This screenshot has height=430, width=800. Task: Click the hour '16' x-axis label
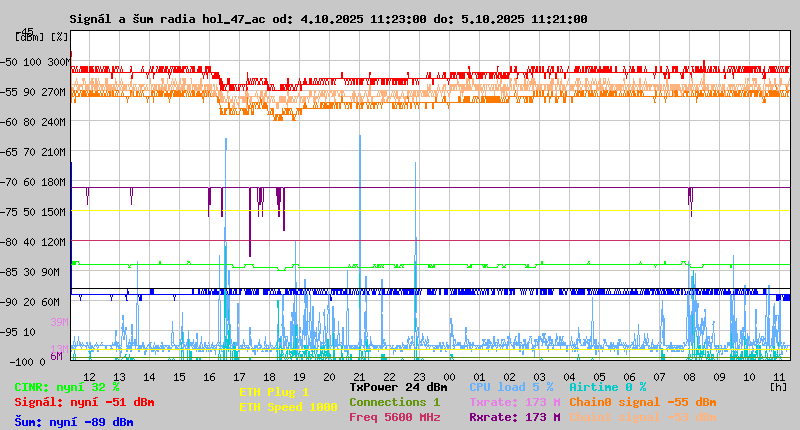click(209, 377)
